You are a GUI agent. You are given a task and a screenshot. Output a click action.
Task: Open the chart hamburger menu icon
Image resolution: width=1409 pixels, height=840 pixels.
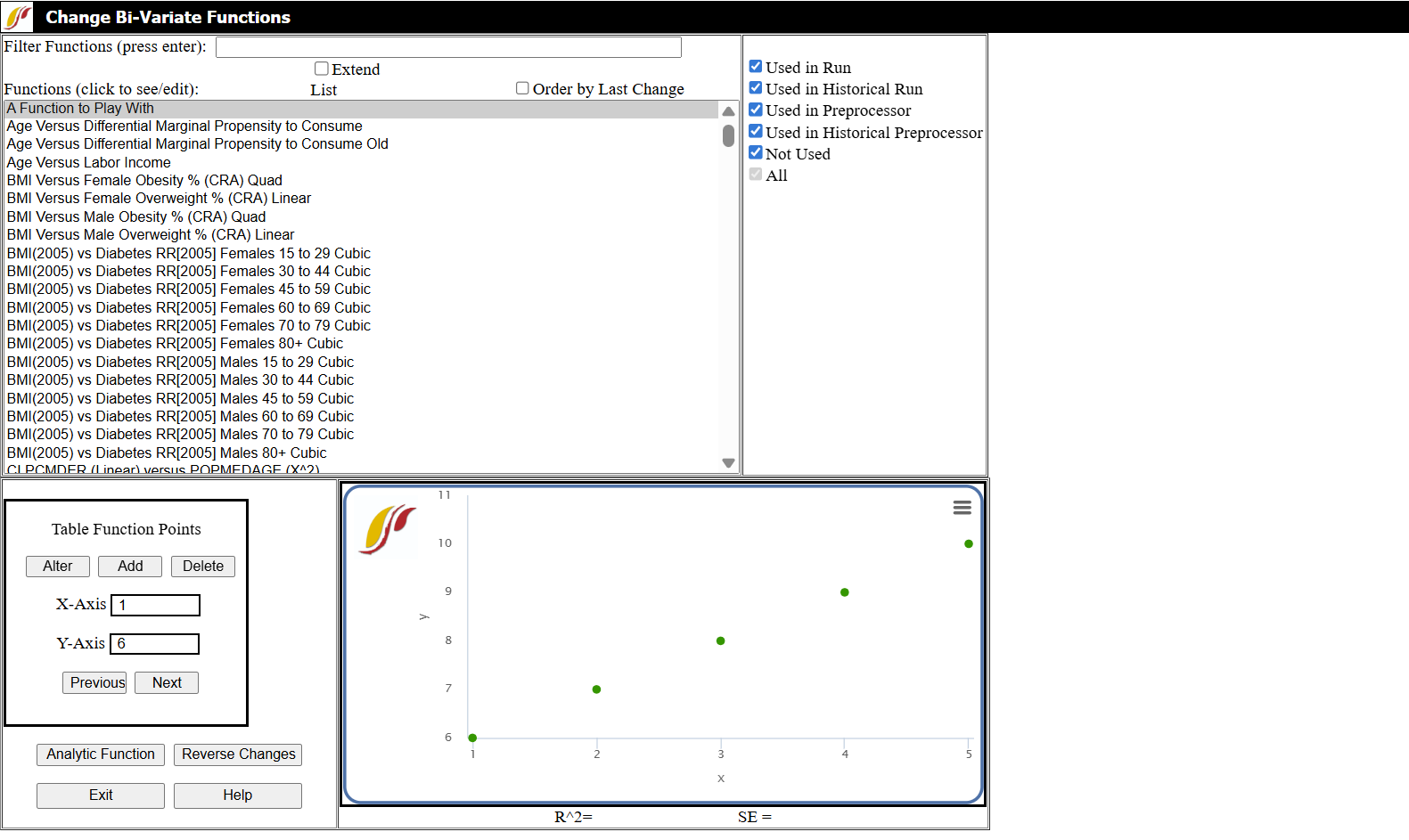tap(962, 508)
